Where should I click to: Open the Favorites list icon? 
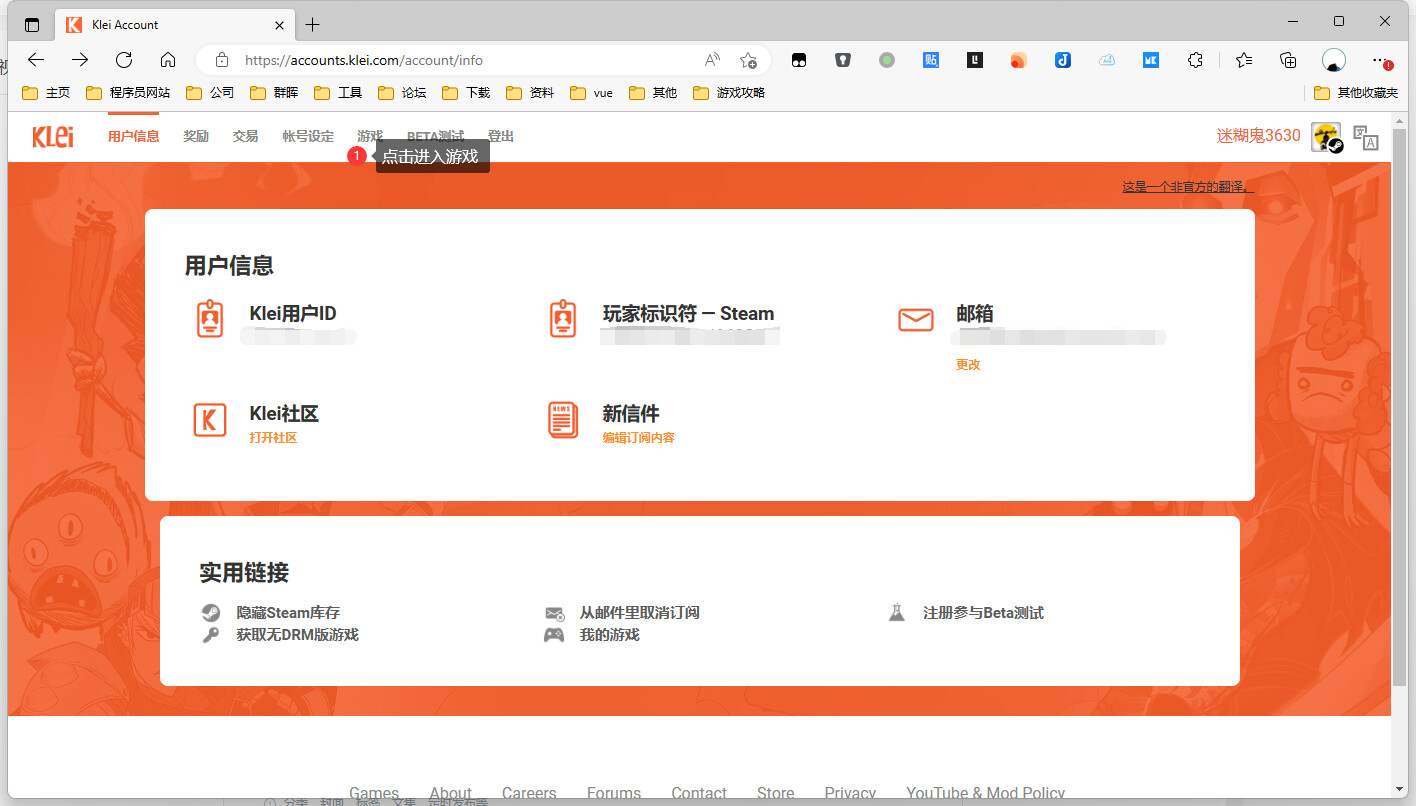pyautogui.click(x=1244, y=60)
